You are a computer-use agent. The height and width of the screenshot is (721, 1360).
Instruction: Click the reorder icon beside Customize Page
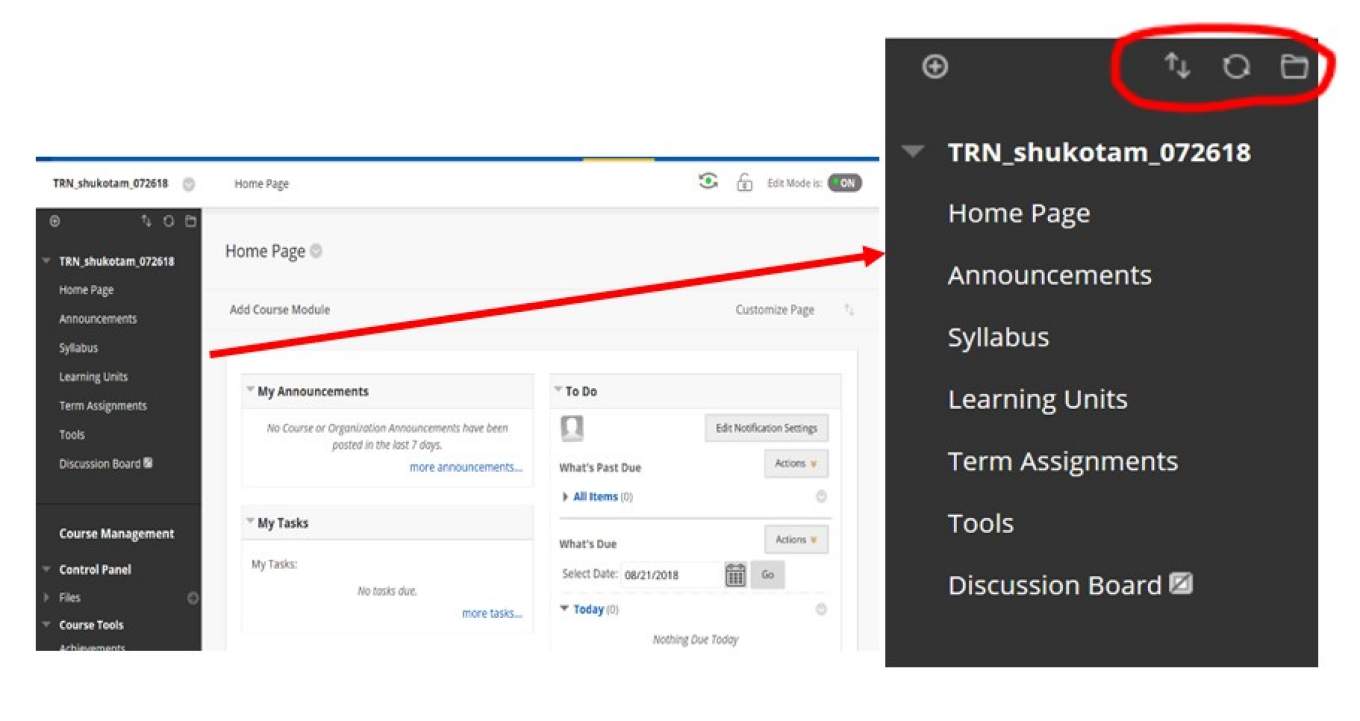click(x=849, y=310)
